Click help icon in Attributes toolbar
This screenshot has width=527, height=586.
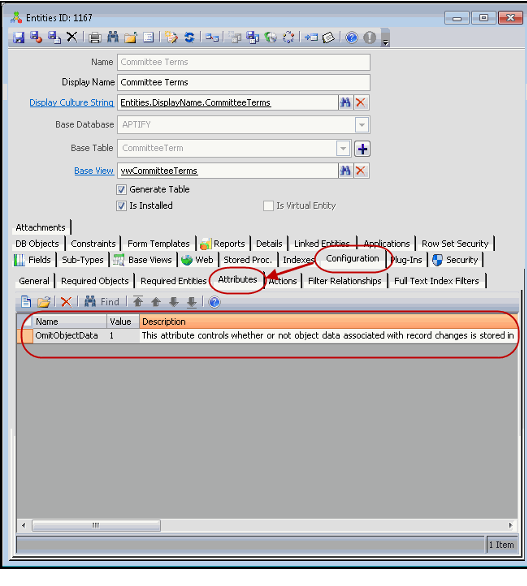214,302
